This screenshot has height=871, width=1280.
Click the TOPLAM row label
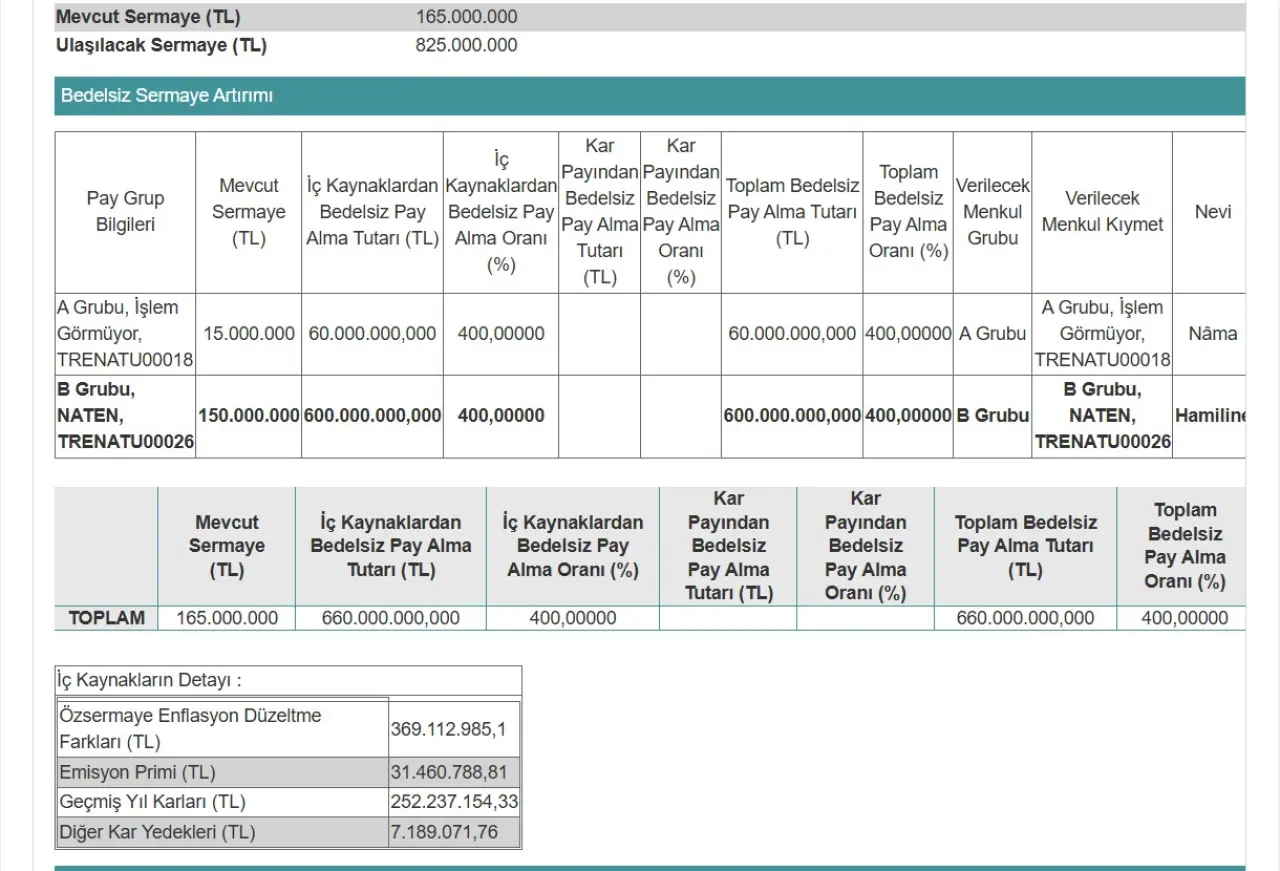[x=106, y=618]
